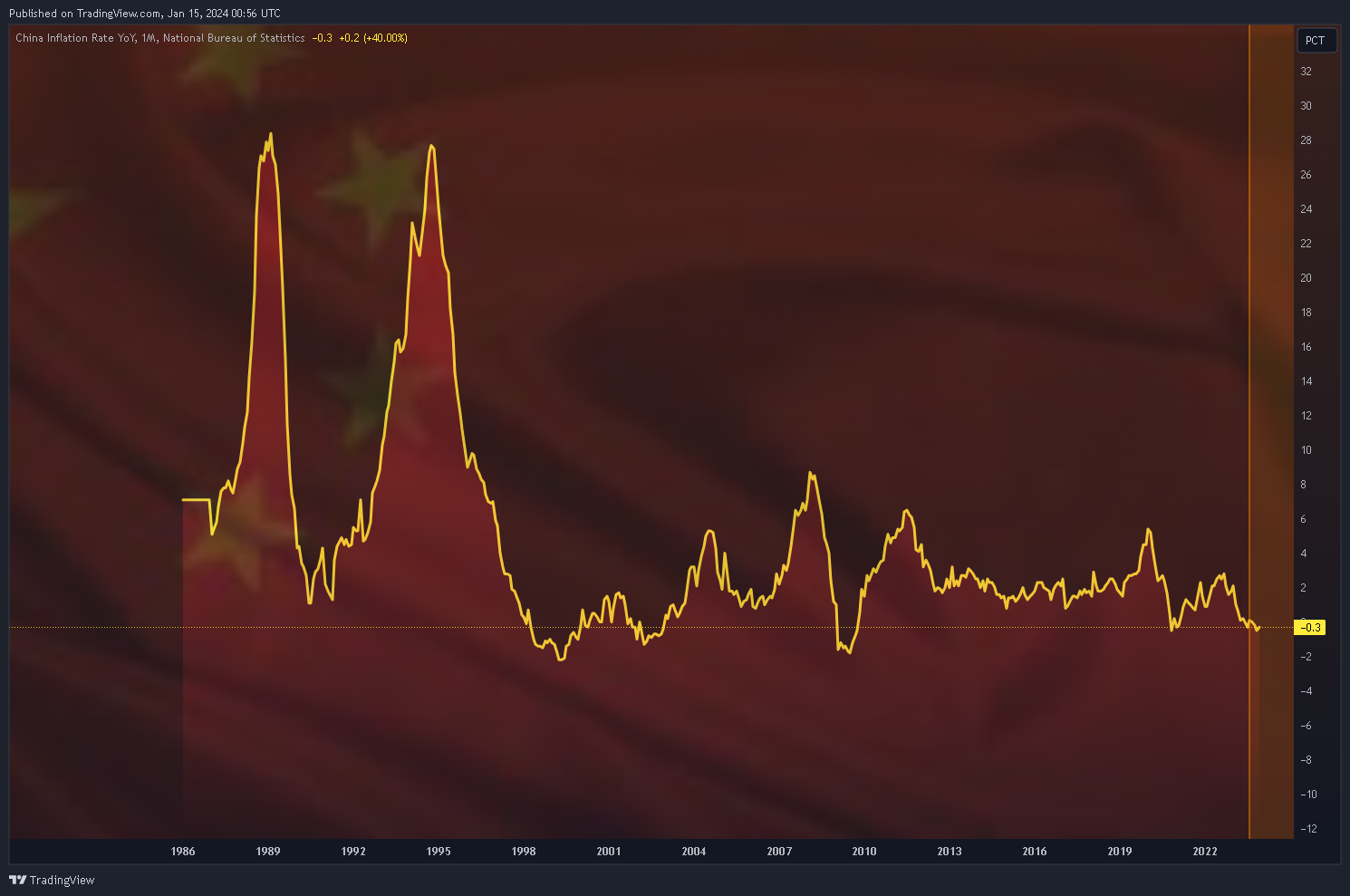
Task: Click the 2013 label on time axis
Action: tap(950, 851)
